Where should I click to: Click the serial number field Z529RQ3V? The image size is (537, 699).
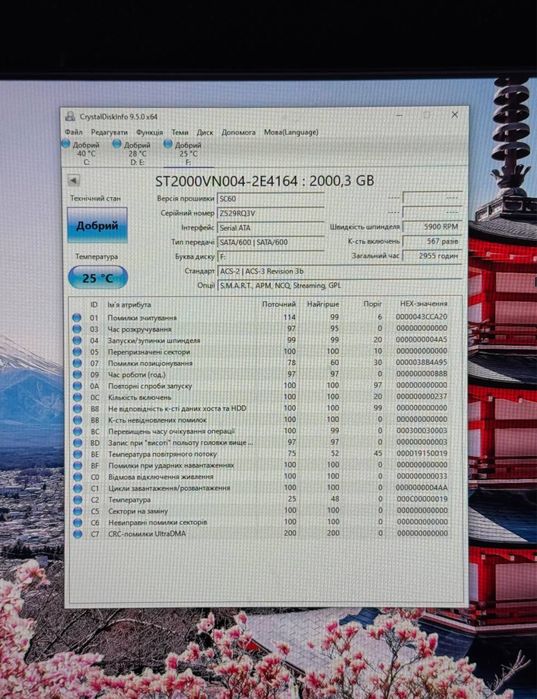(x=271, y=213)
